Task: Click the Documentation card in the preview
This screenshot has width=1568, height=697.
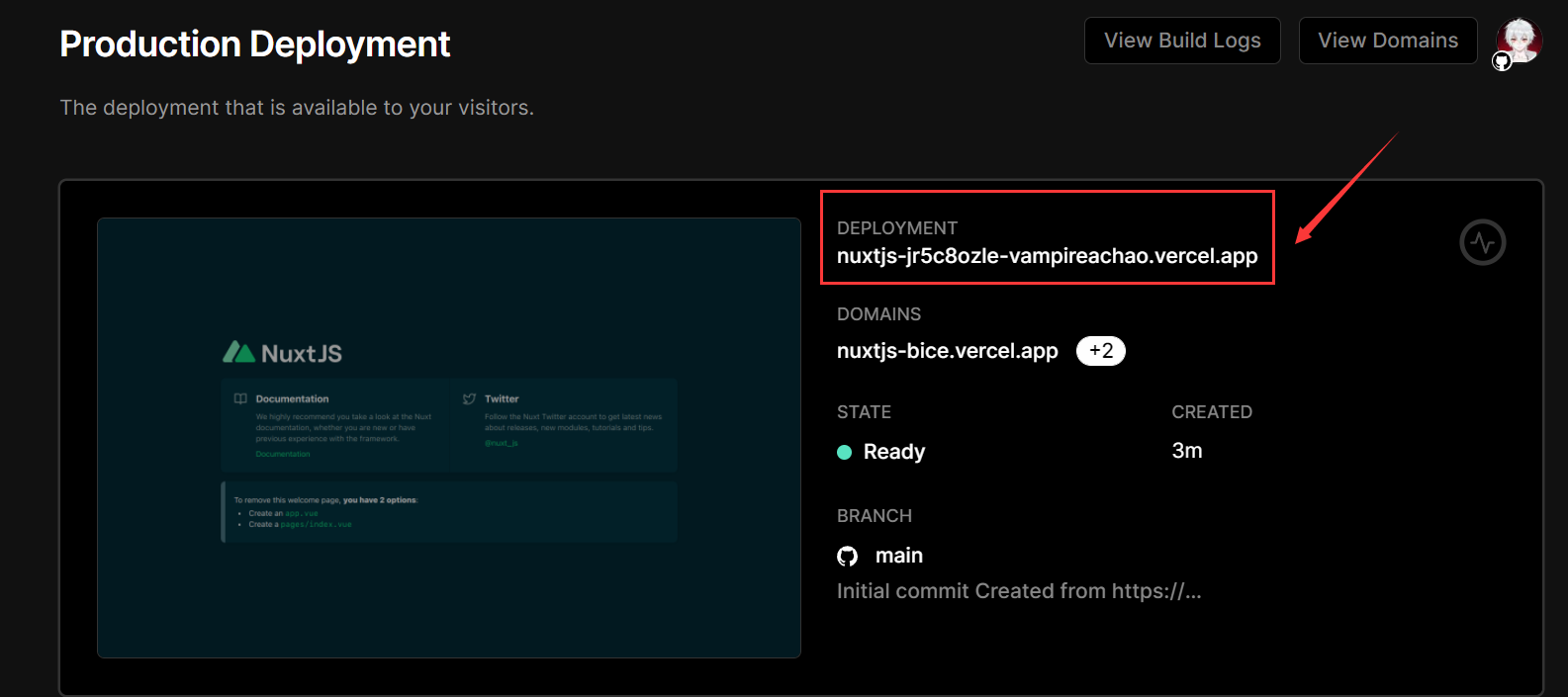Action: point(334,425)
